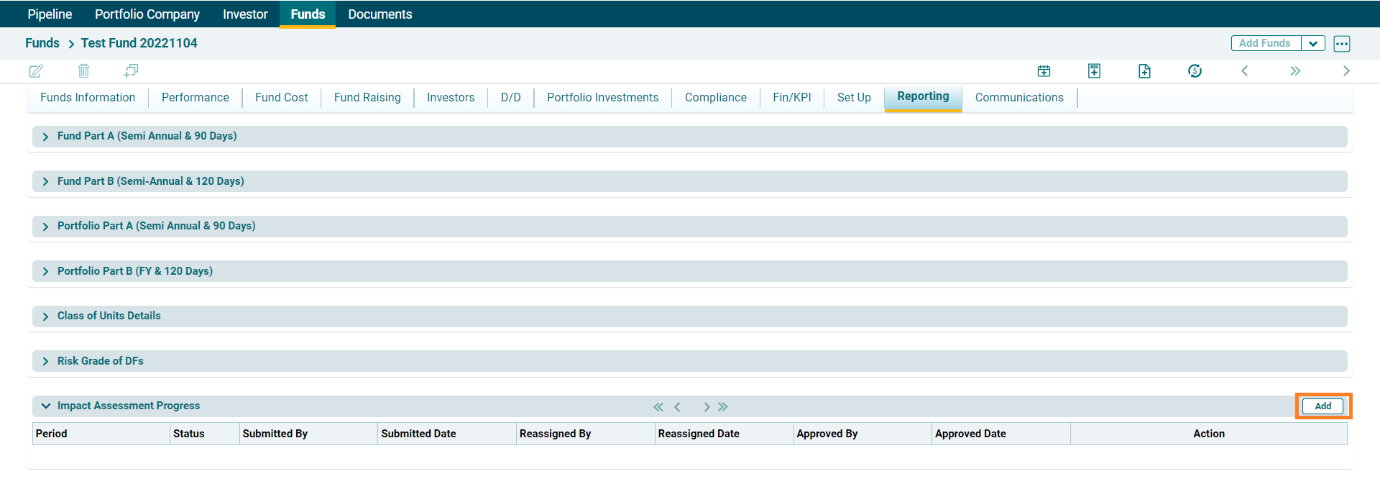Viewport: 1380px width, 479px height.
Task: Click the edit pencil icon
Action: coord(37,71)
